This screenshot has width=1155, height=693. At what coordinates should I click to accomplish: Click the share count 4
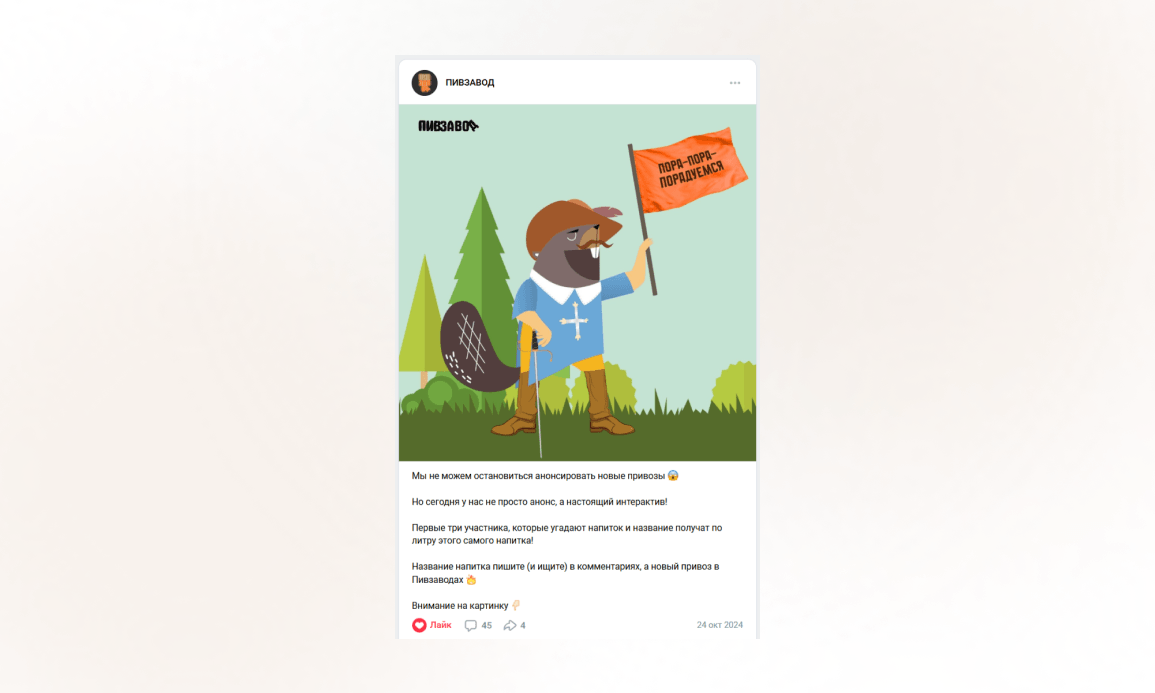click(523, 625)
